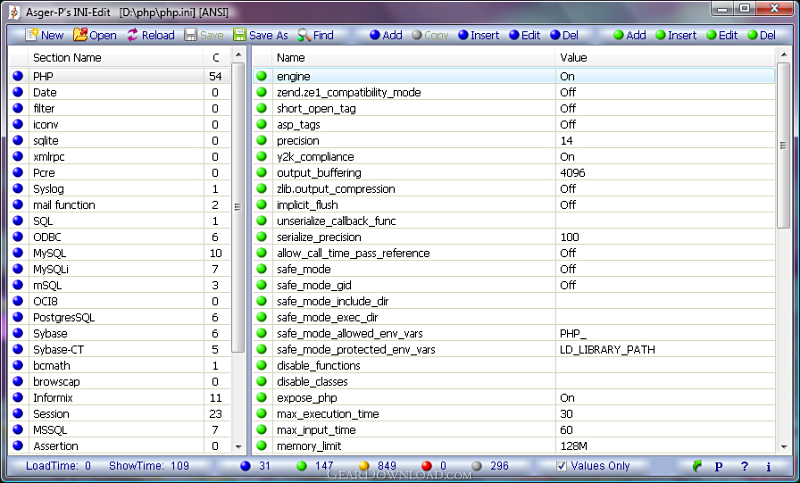The height and width of the screenshot is (483, 800).
Task: Click the blue ball beside MySQL section
Action: tap(18, 252)
